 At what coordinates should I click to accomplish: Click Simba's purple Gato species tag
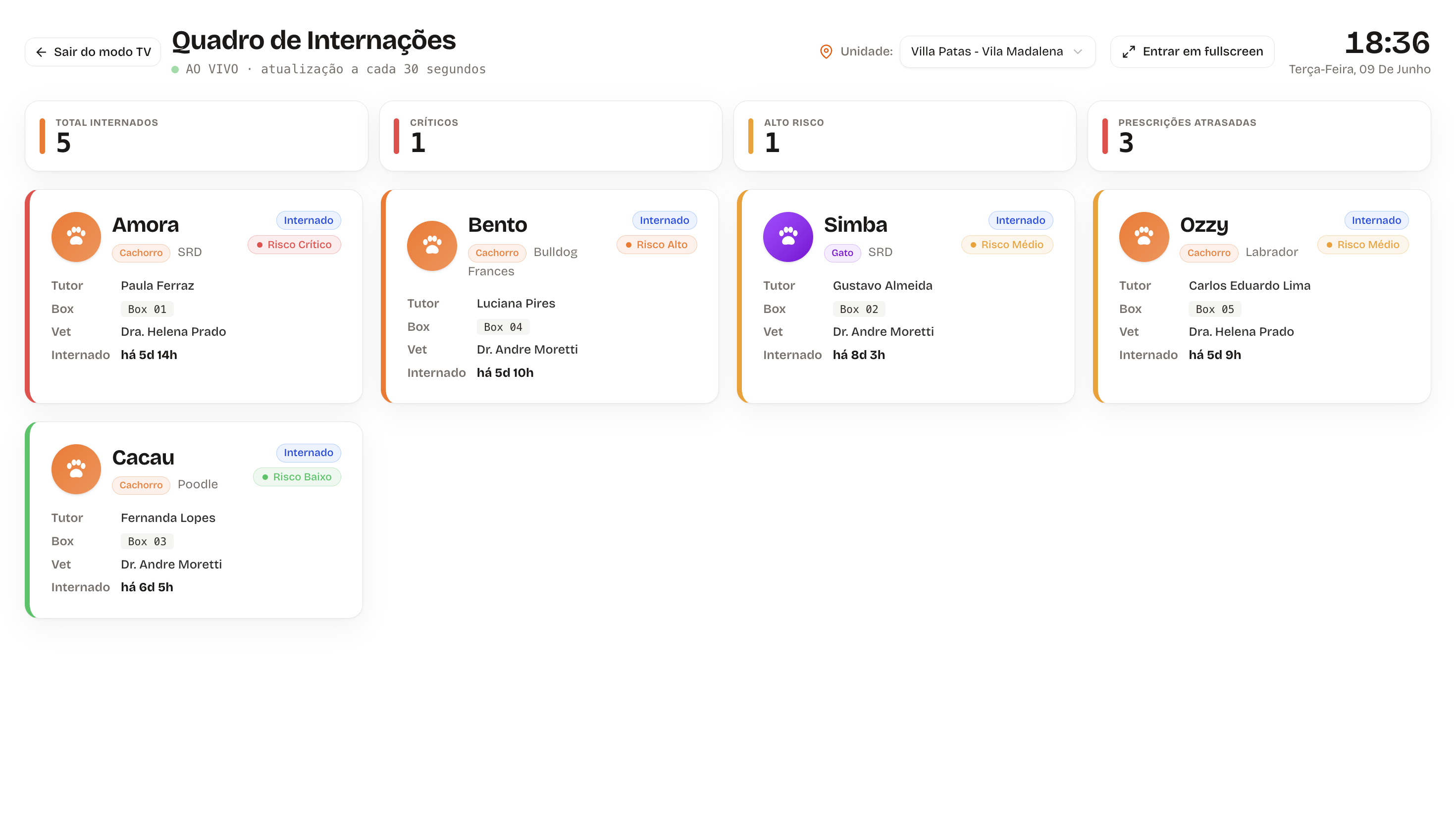pos(842,253)
